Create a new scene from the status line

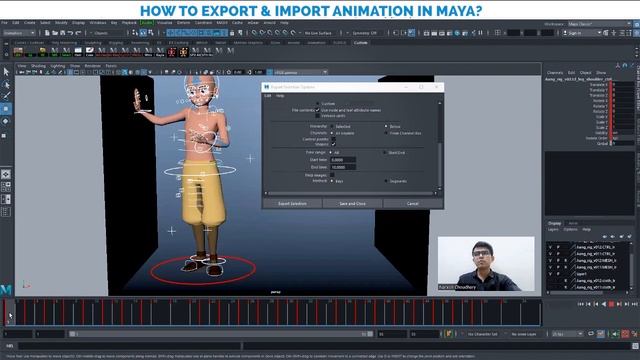point(47,33)
